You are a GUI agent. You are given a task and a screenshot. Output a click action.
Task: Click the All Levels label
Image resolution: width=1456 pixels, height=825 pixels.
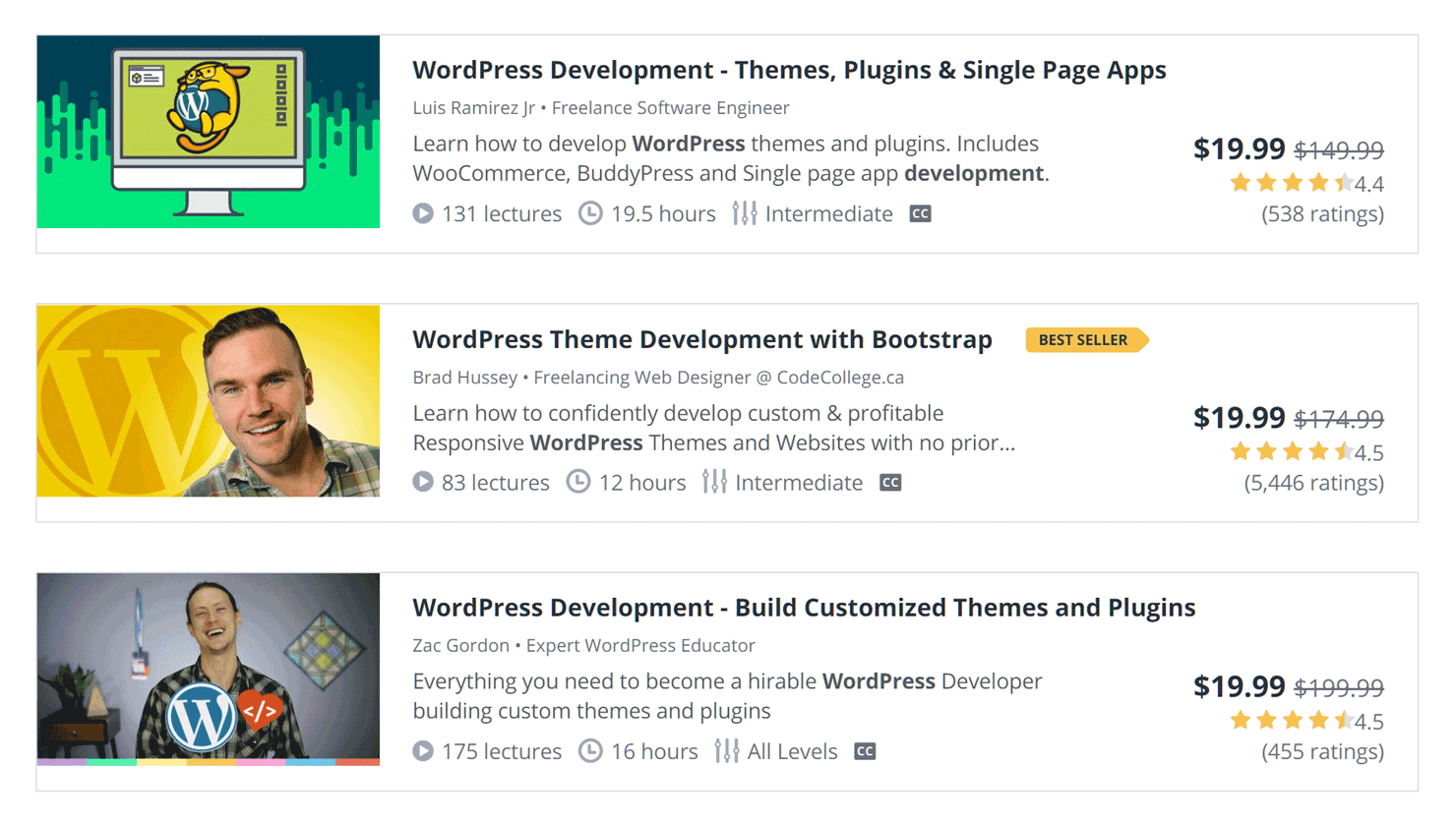(793, 751)
